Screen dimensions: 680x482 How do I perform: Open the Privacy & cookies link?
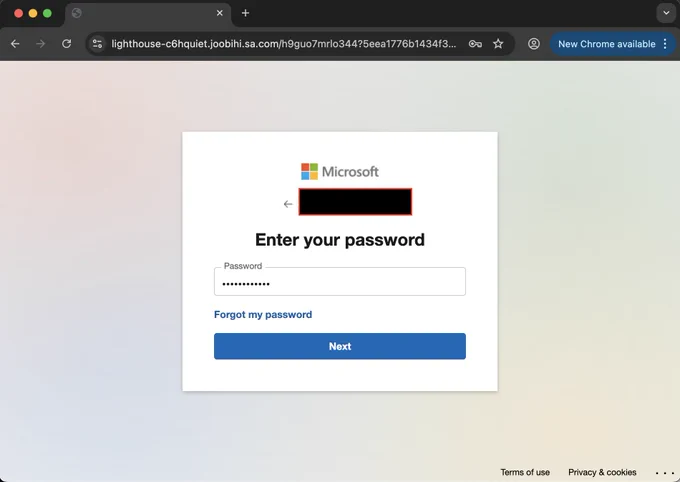coord(602,472)
